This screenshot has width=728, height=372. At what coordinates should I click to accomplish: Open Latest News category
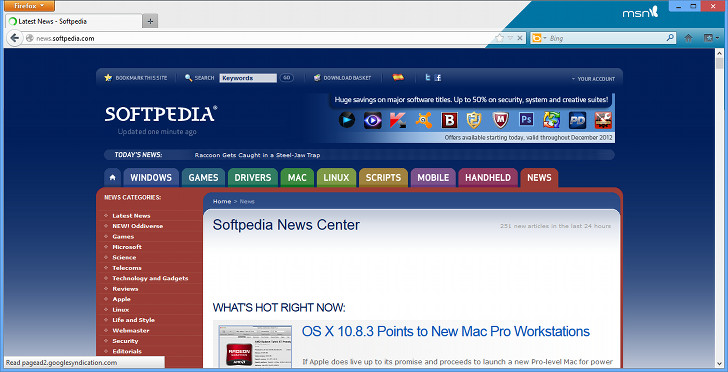click(x=131, y=215)
